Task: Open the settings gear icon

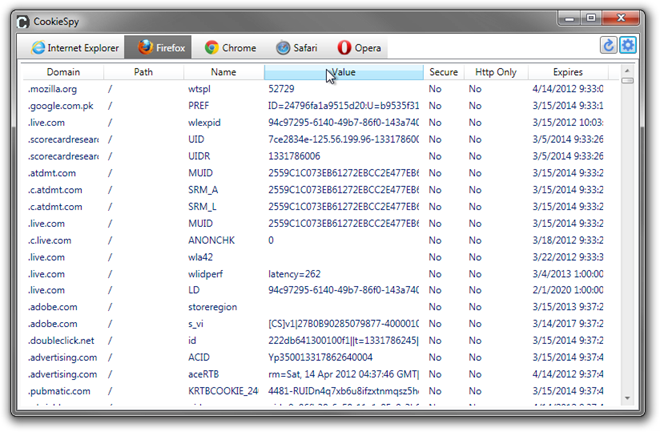Action: [x=627, y=45]
